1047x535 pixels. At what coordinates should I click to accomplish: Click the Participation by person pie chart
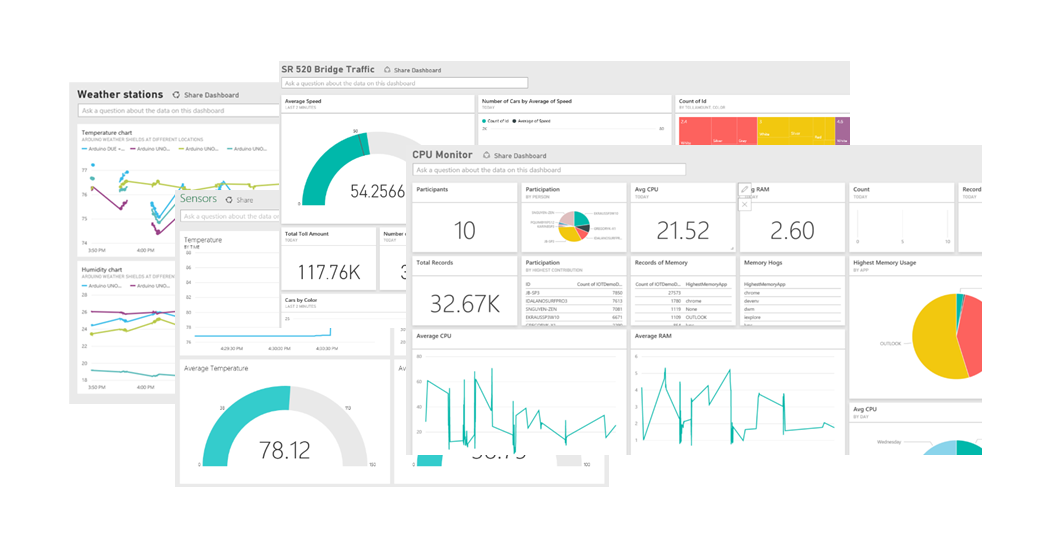click(574, 226)
